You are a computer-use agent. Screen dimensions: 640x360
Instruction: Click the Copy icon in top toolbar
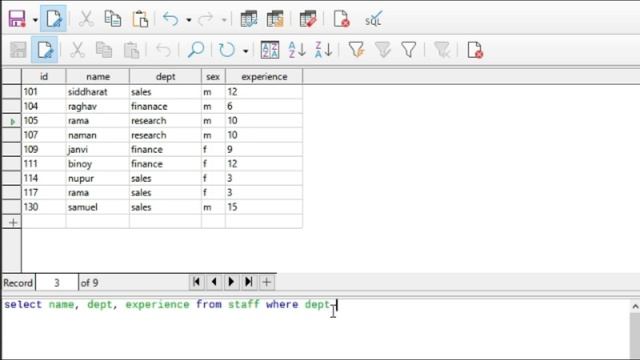pyautogui.click(x=113, y=19)
